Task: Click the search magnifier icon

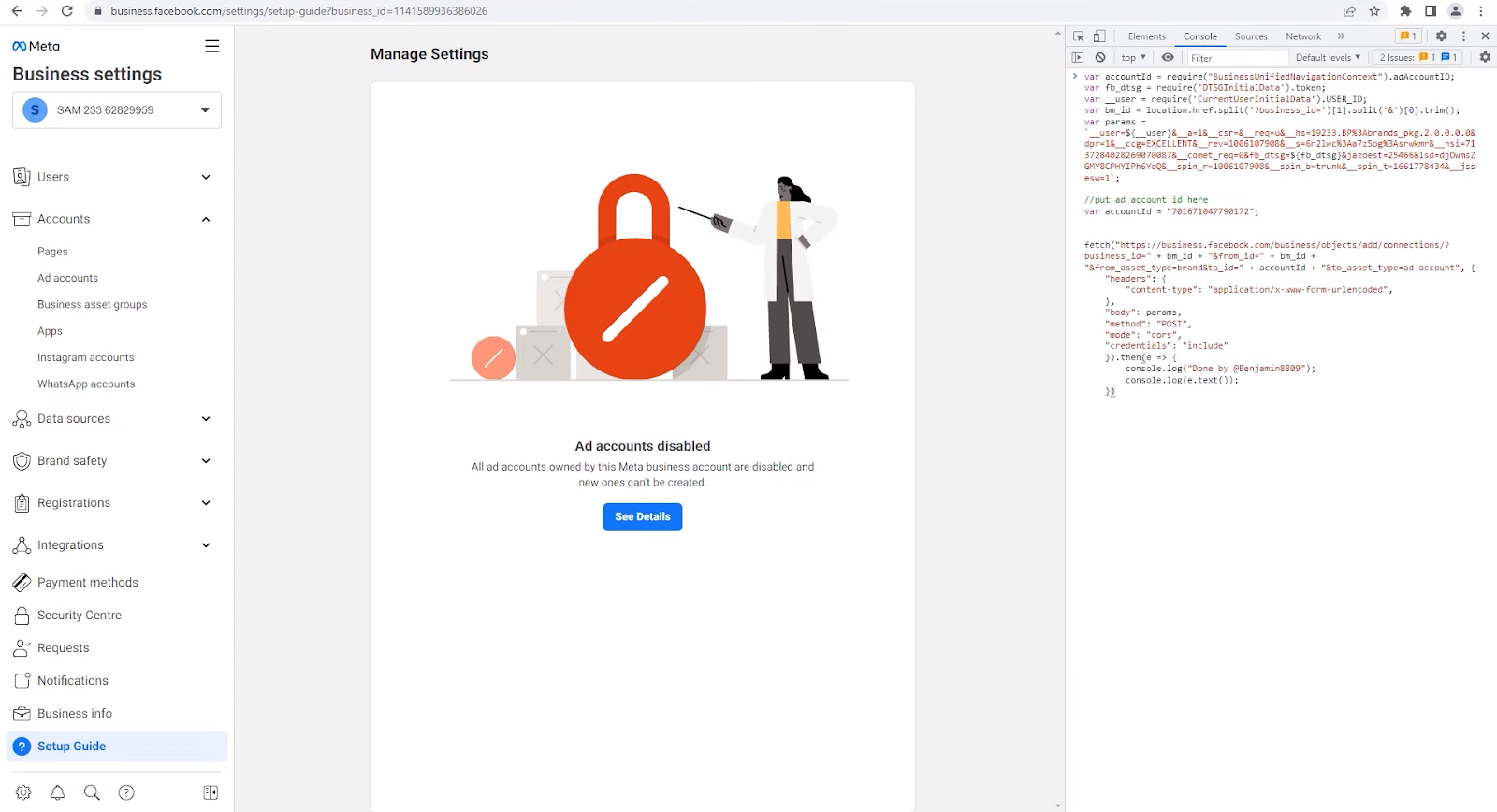Action: (x=92, y=792)
